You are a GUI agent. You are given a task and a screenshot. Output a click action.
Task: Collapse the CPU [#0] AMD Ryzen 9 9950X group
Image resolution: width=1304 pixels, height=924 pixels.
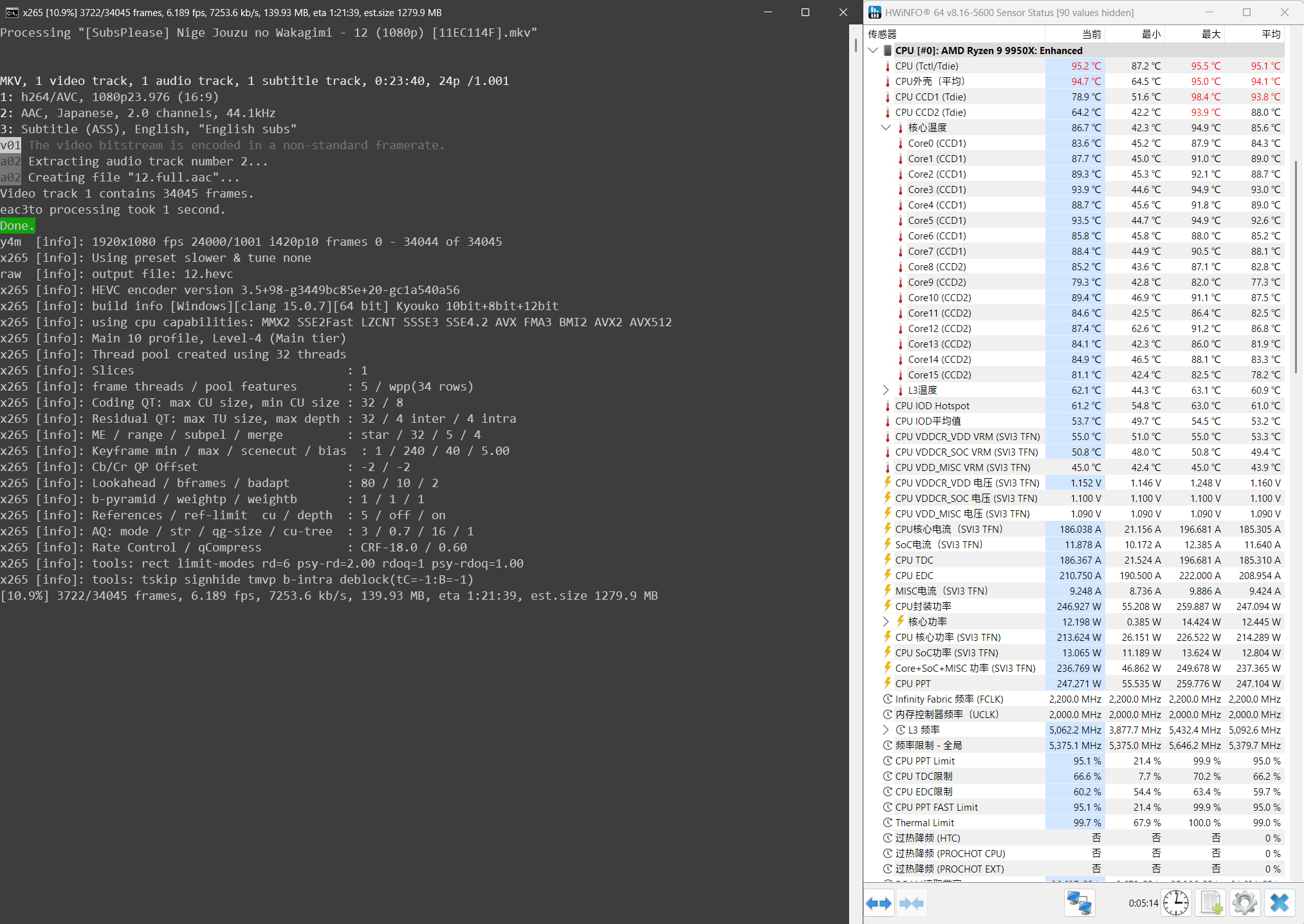[x=873, y=50]
